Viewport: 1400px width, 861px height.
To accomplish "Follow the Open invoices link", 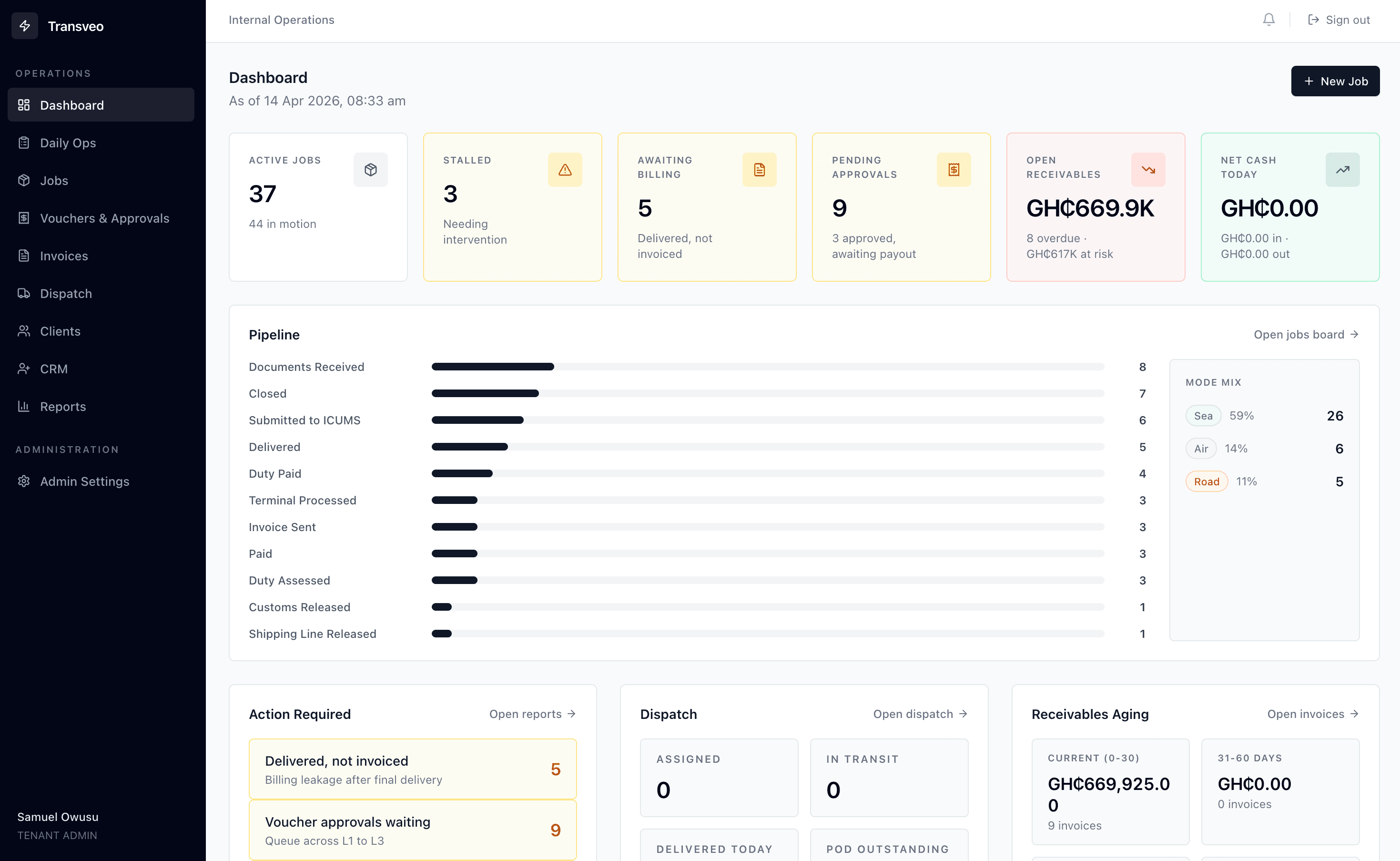I will pyautogui.click(x=1313, y=714).
